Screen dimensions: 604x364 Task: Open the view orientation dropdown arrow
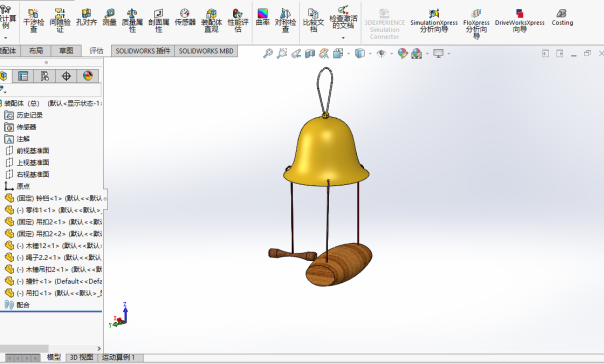coord(348,54)
